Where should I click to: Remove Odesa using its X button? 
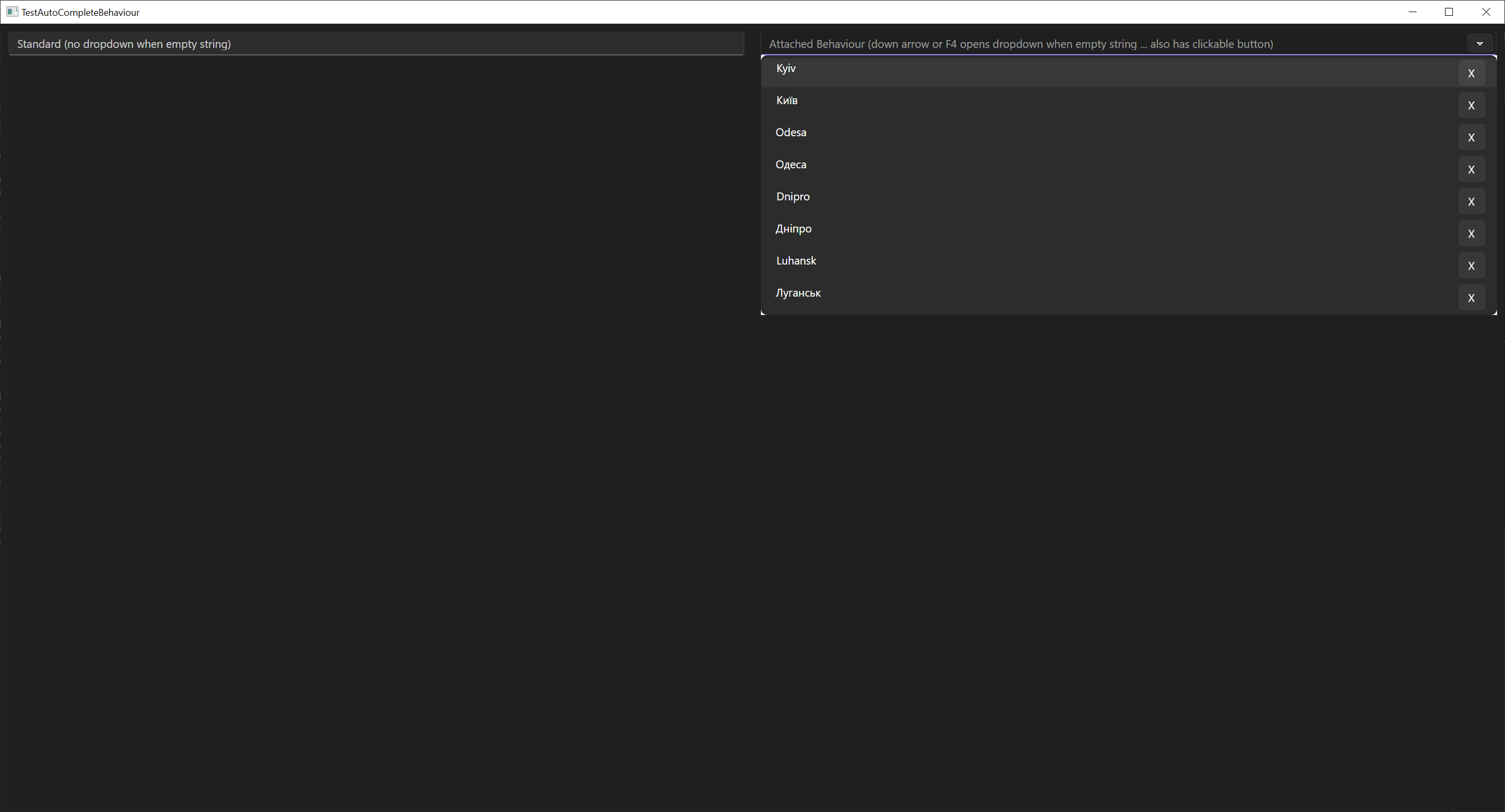click(x=1472, y=137)
